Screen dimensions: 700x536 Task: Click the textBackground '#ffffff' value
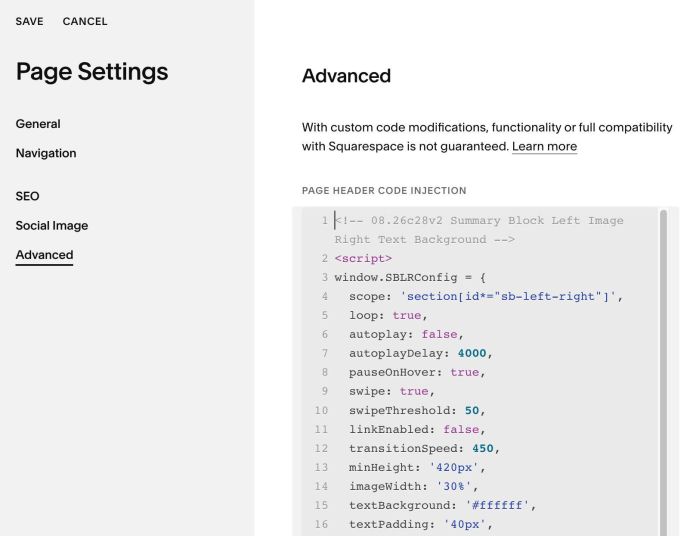pyautogui.click(x=497, y=505)
